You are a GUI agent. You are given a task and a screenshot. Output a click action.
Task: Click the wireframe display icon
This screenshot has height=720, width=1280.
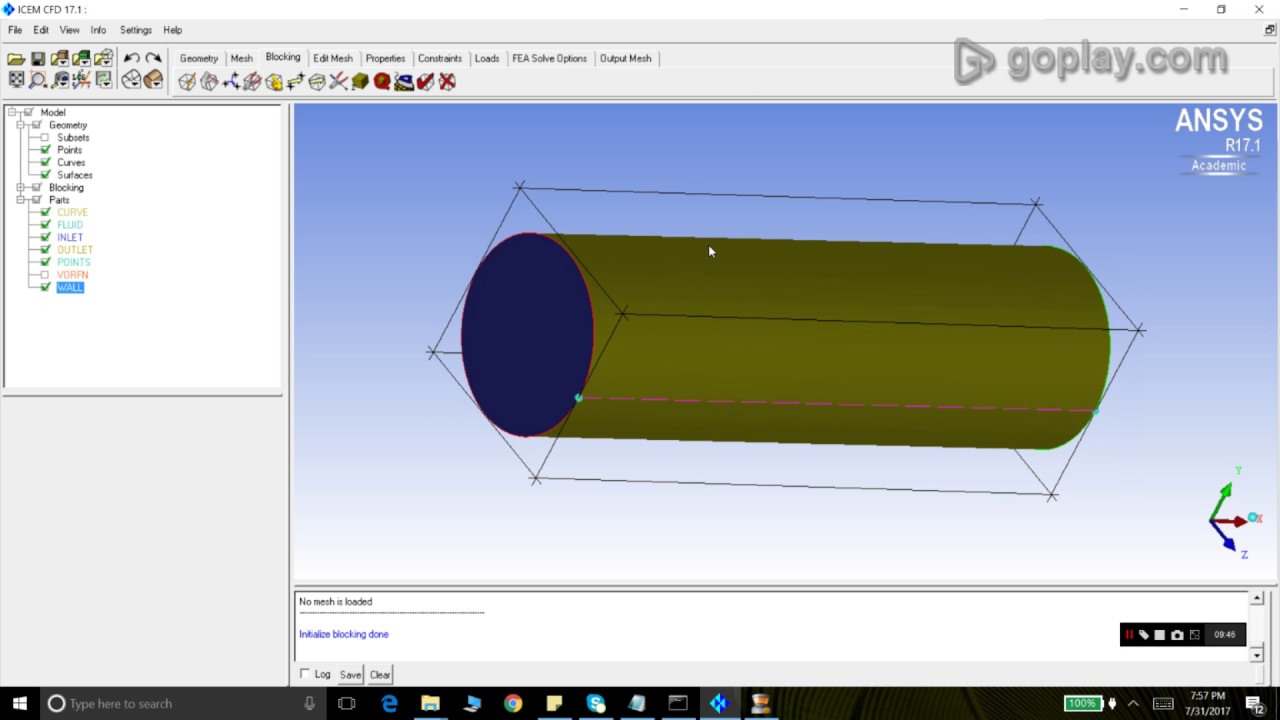pos(131,80)
